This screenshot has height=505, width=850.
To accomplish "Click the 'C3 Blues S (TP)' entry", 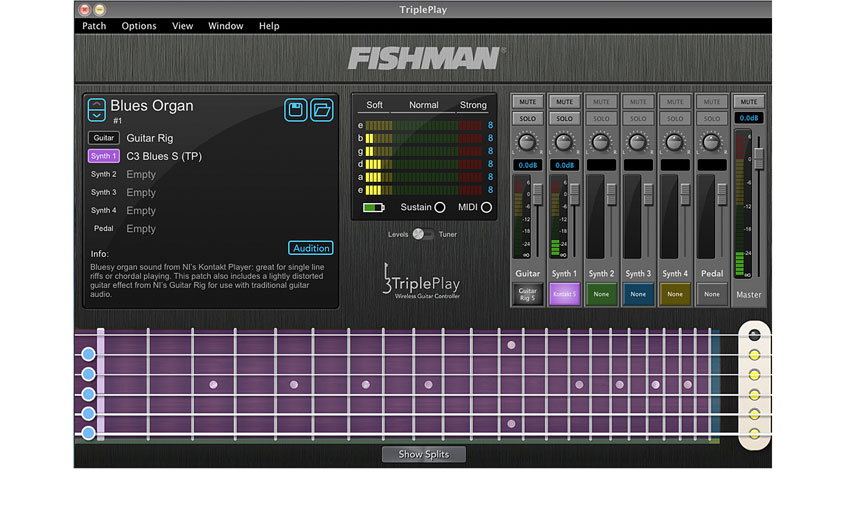I will 164,156.
